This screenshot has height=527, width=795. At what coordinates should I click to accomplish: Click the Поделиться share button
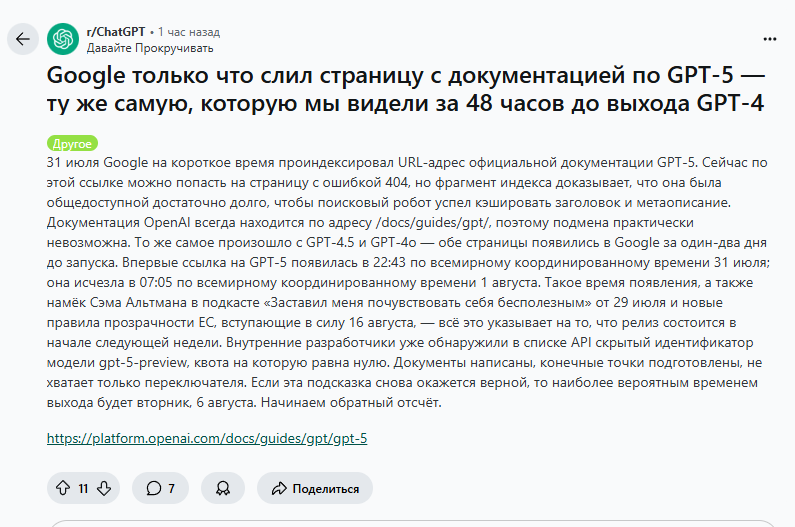coord(315,488)
